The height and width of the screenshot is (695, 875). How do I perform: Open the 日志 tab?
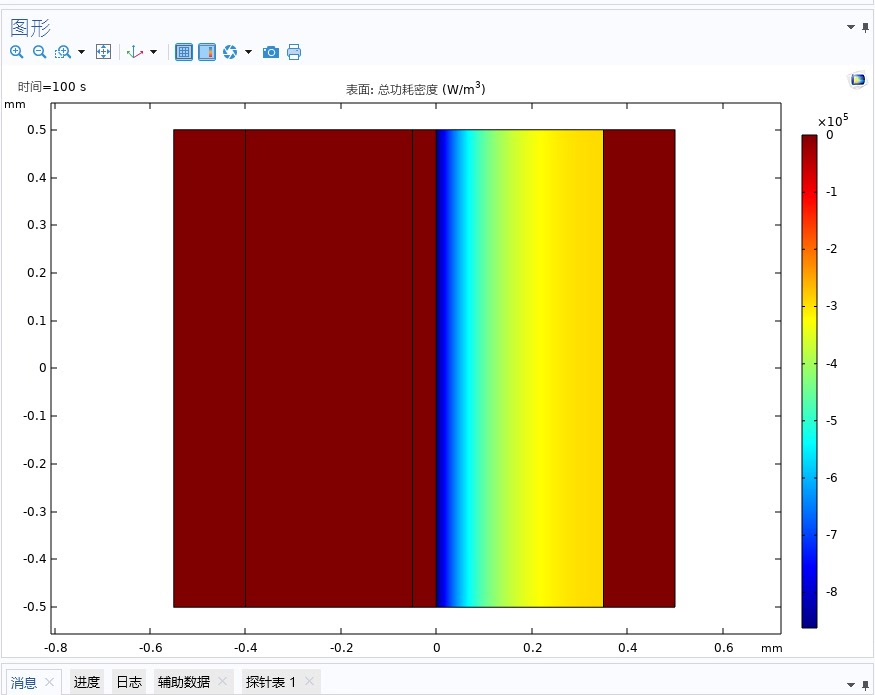[x=129, y=682]
